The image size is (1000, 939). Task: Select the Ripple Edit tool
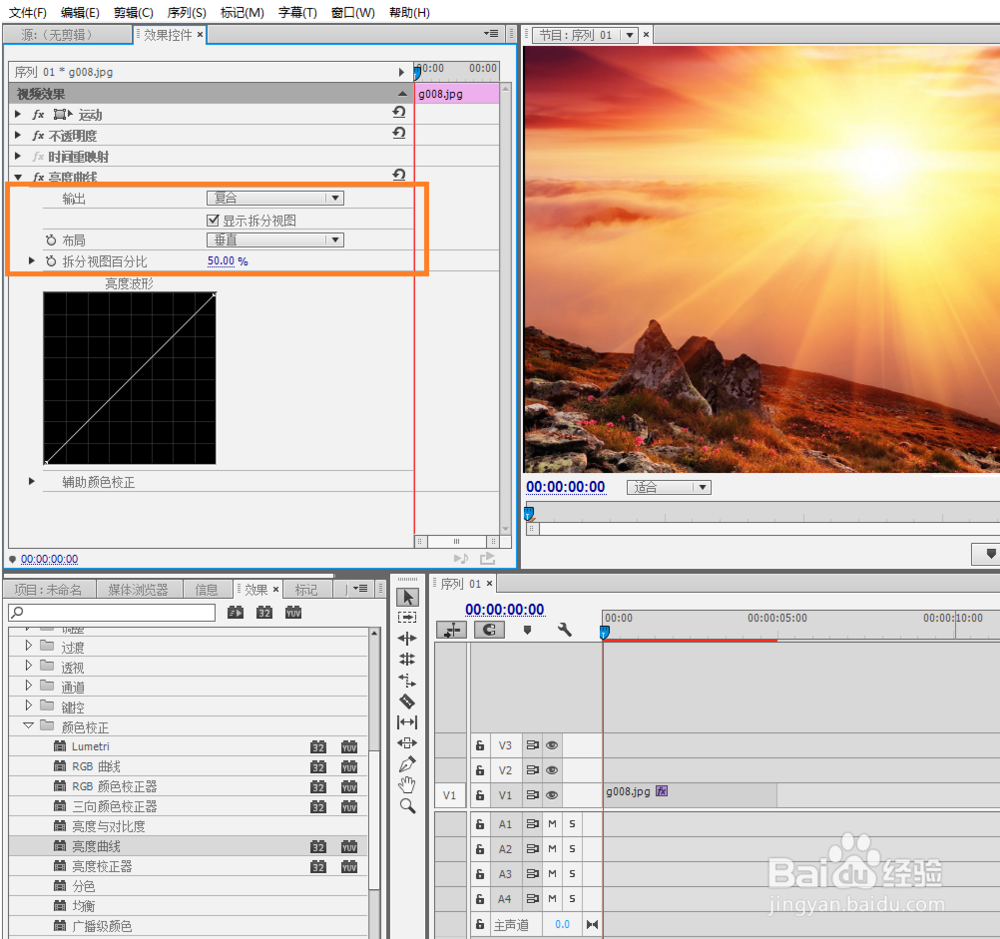(407, 638)
